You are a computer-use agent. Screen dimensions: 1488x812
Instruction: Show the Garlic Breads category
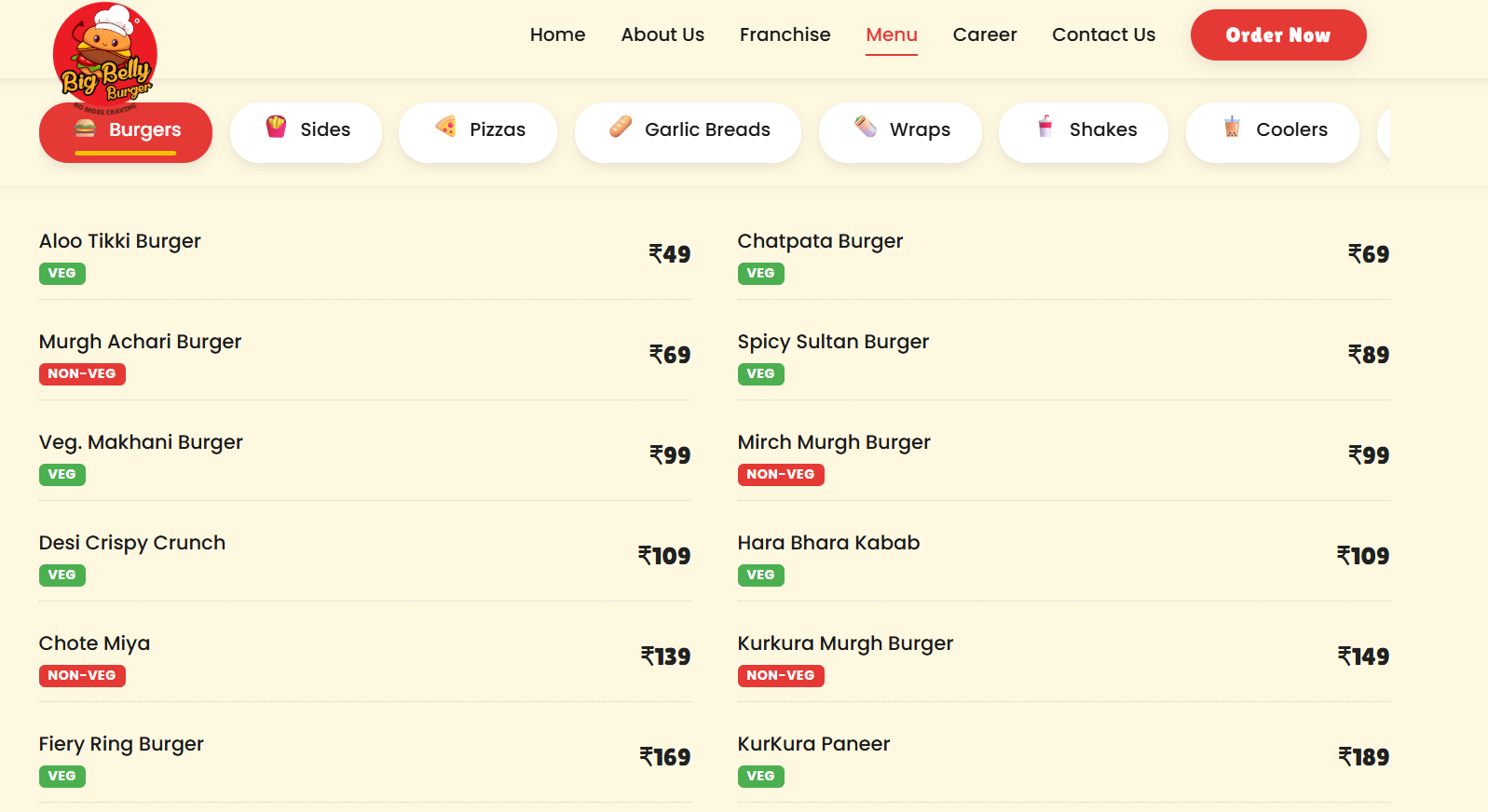(x=688, y=132)
